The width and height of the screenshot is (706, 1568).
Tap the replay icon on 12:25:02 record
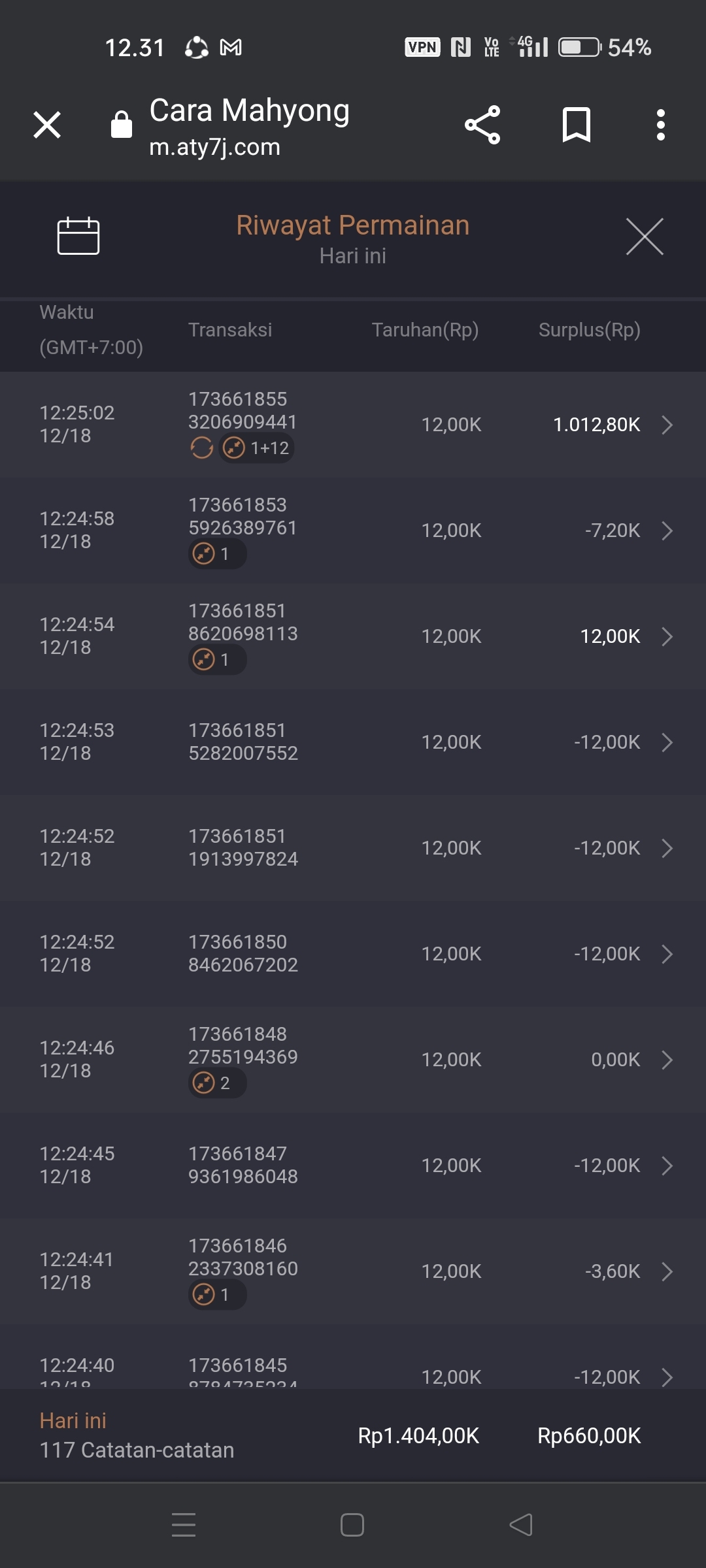(x=202, y=448)
